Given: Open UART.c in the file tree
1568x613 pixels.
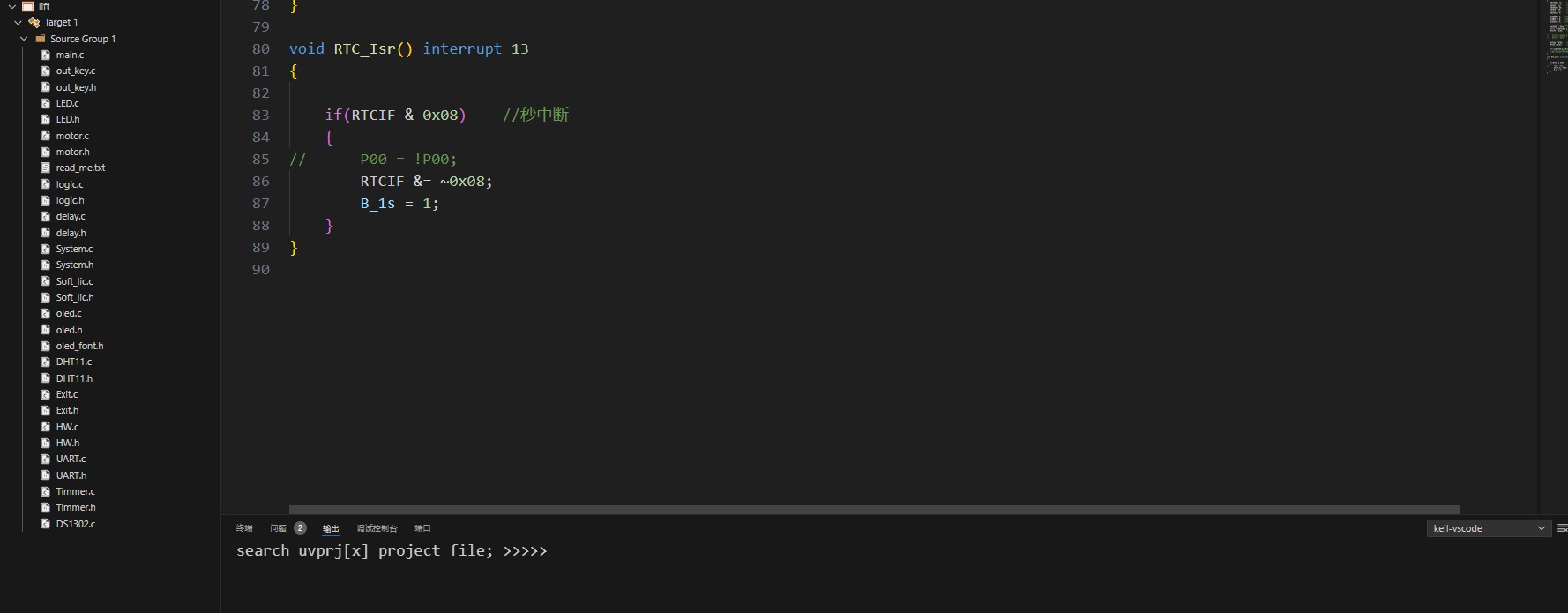Looking at the screenshot, I should click(x=71, y=459).
